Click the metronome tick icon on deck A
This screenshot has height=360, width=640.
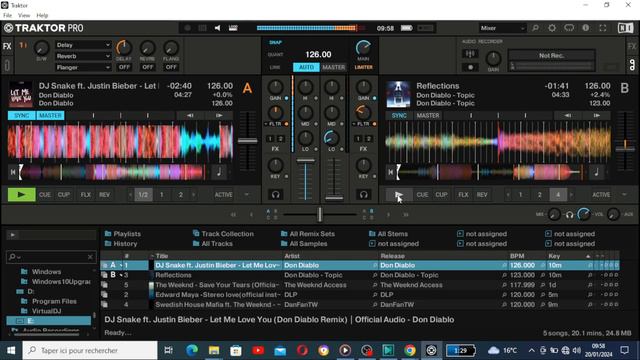(219, 172)
